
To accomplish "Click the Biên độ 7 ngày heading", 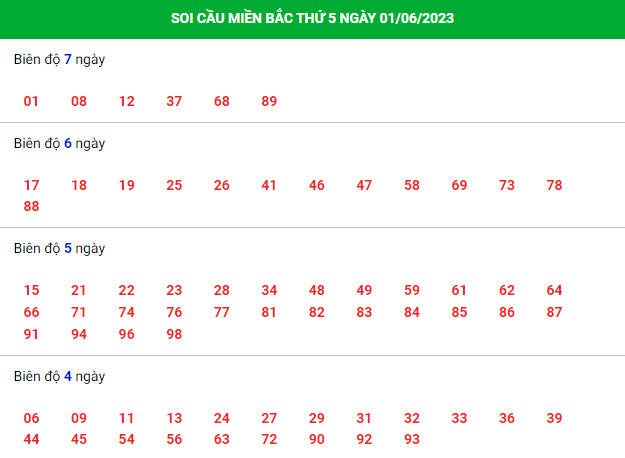I will 59,59.
